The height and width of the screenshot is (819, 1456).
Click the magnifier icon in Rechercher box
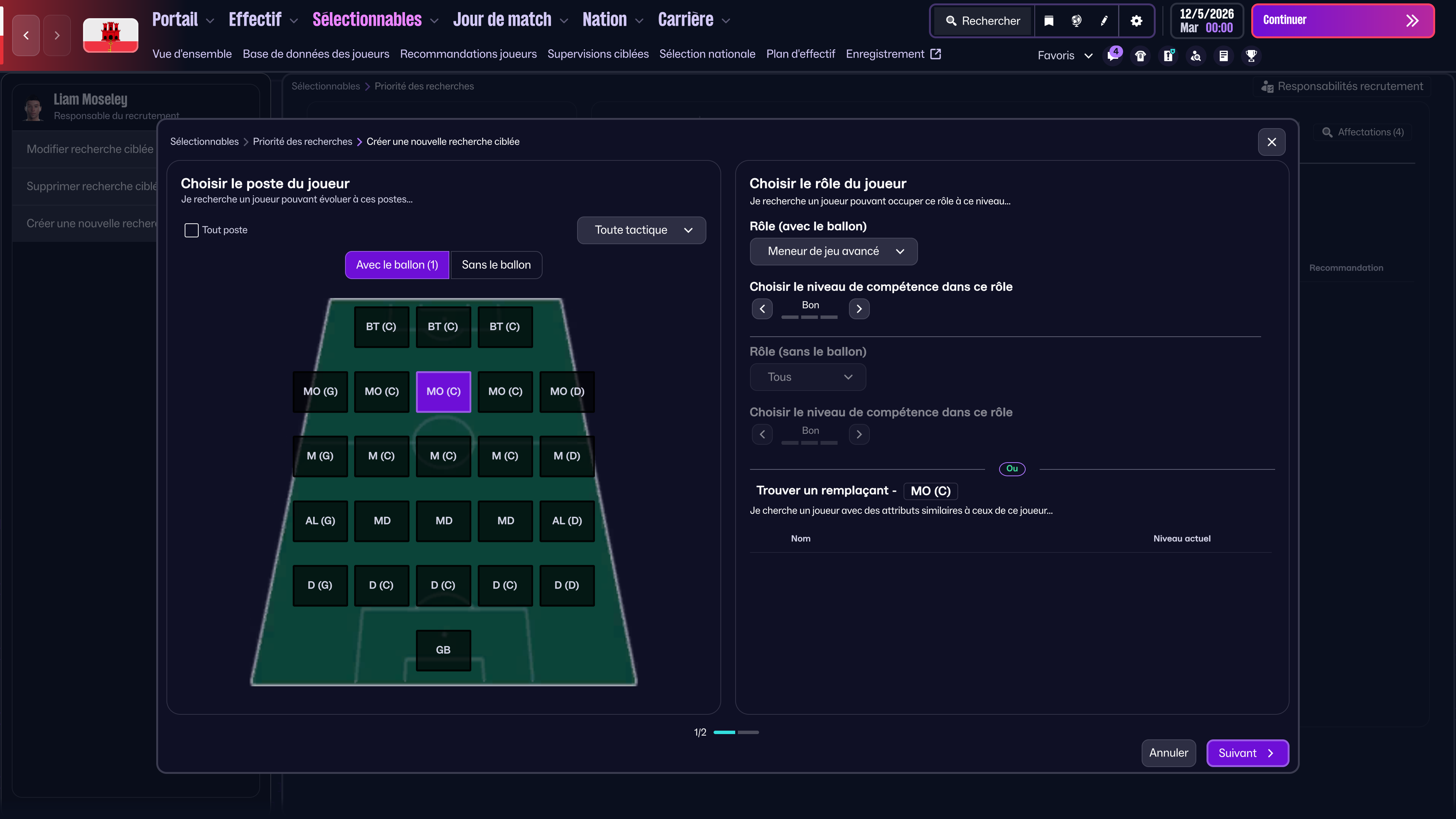click(x=951, y=21)
